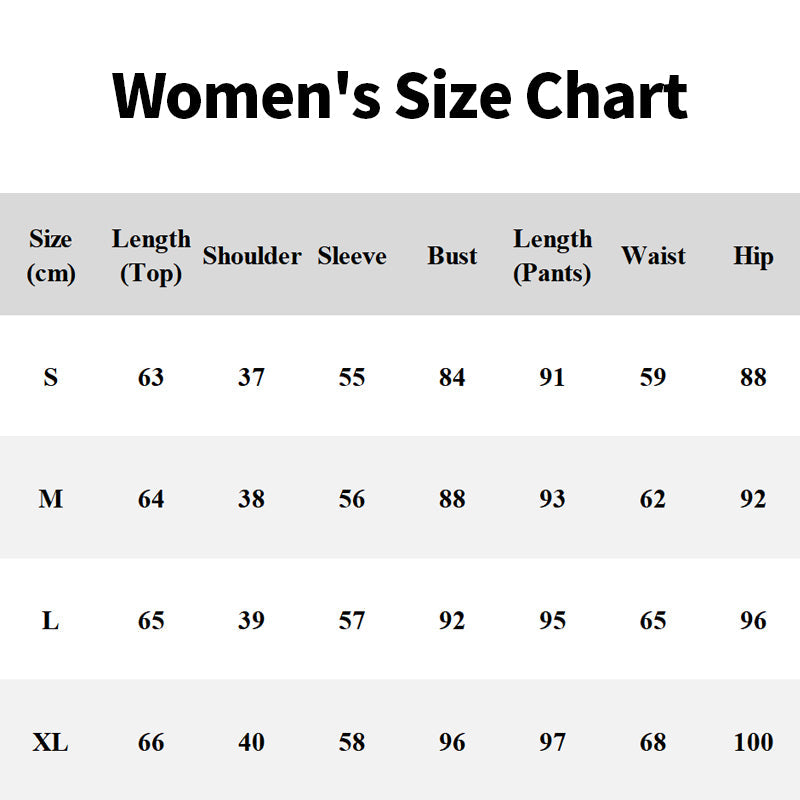The height and width of the screenshot is (800, 800).
Task: Select the Size (cm) column header
Action: click(51, 256)
